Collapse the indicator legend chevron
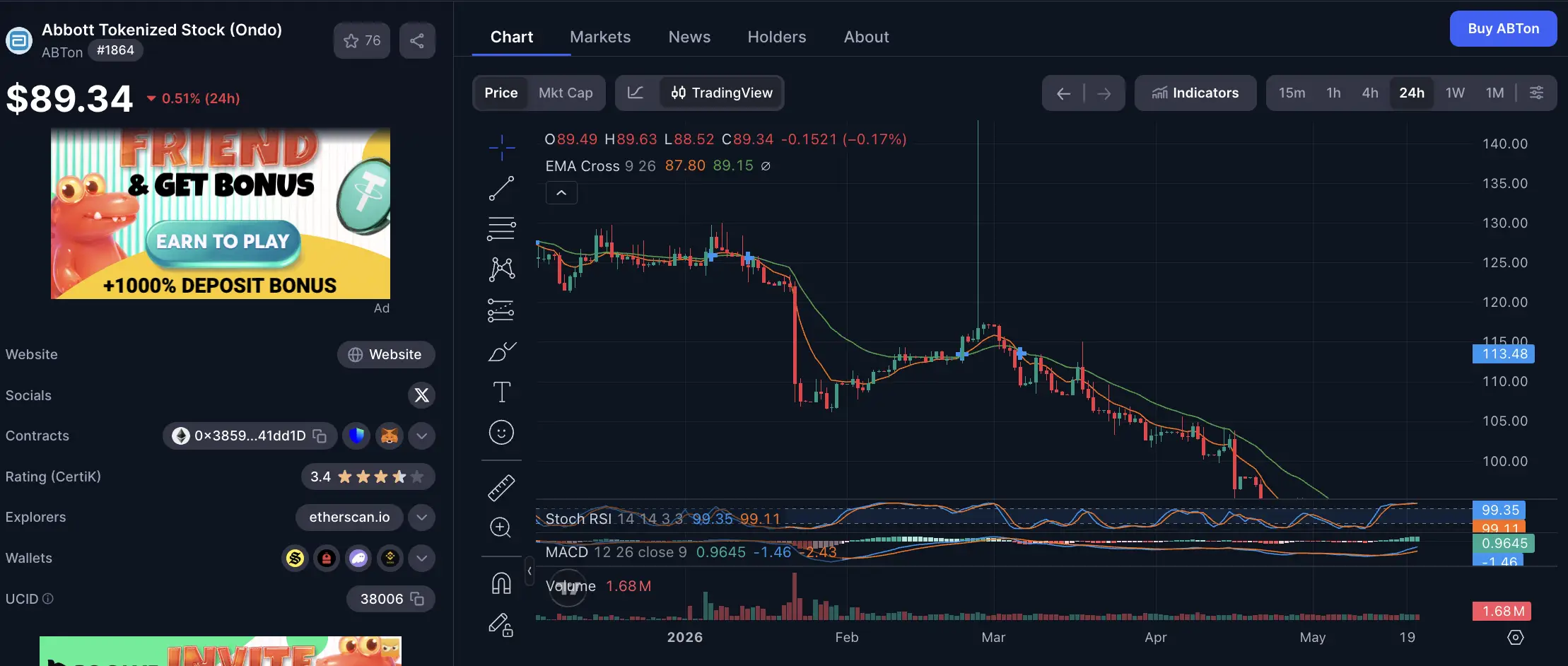The width and height of the screenshot is (1568, 666). pyautogui.click(x=561, y=192)
